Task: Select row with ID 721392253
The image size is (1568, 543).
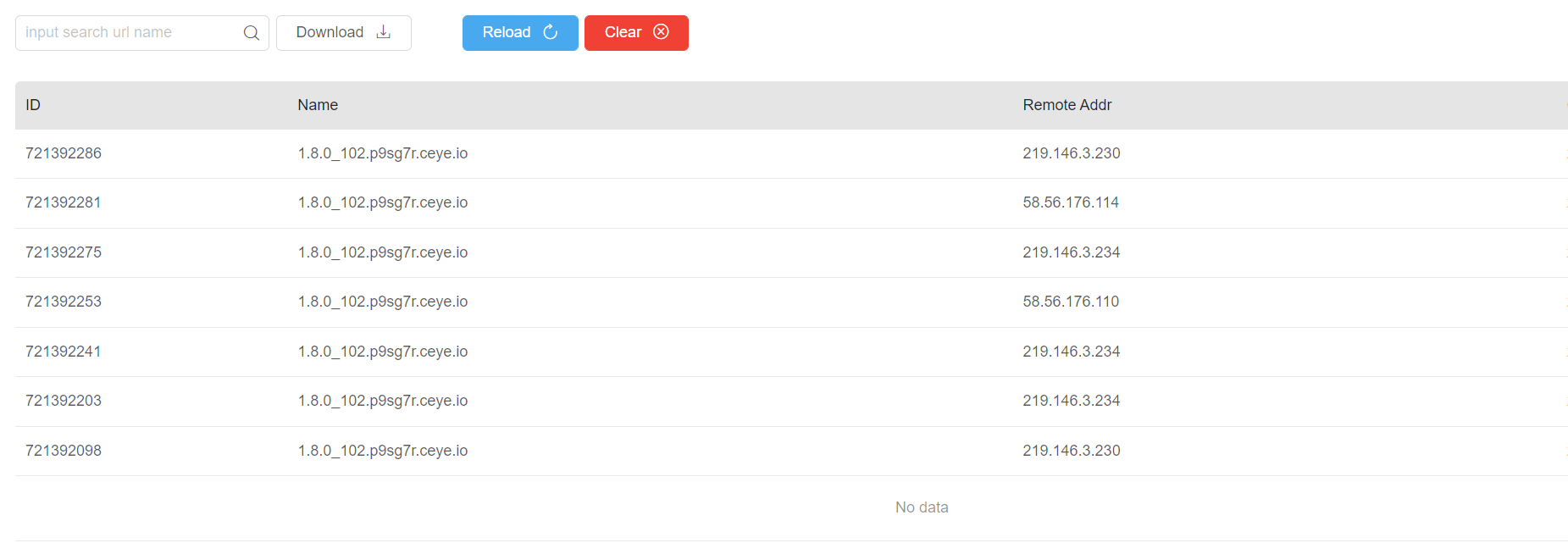Action: [x=791, y=302]
